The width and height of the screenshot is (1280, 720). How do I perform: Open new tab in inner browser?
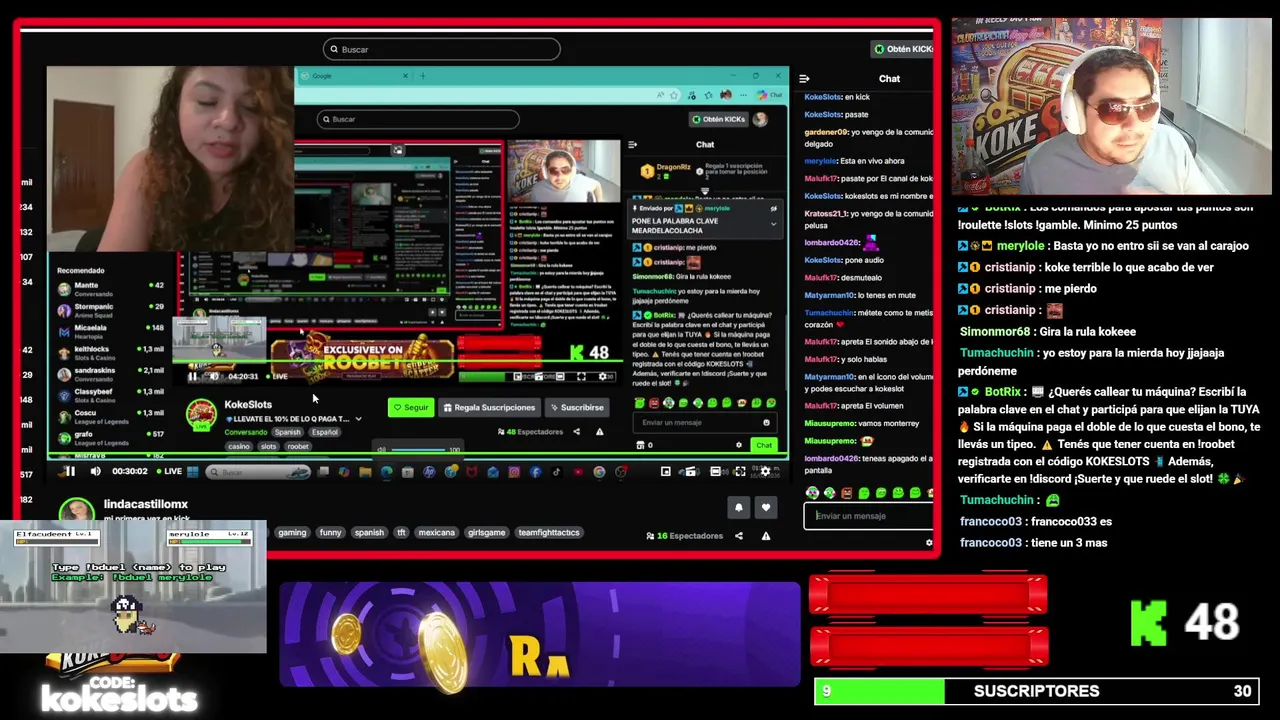coord(423,76)
